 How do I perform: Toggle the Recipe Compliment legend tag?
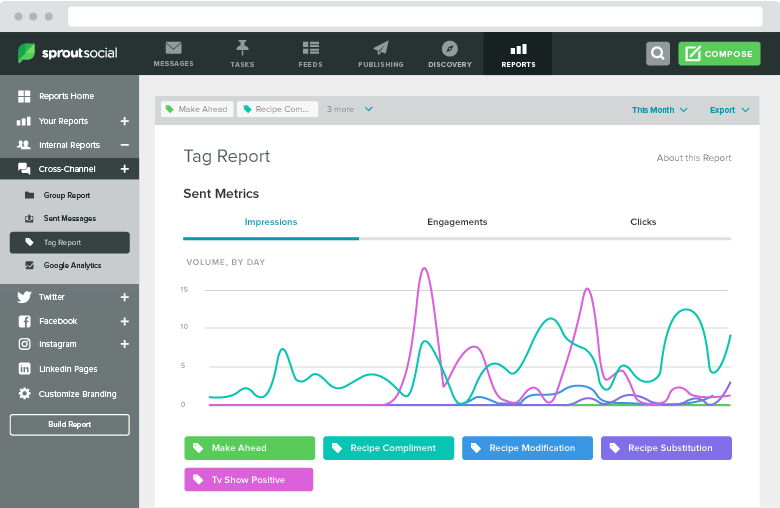[388, 448]
